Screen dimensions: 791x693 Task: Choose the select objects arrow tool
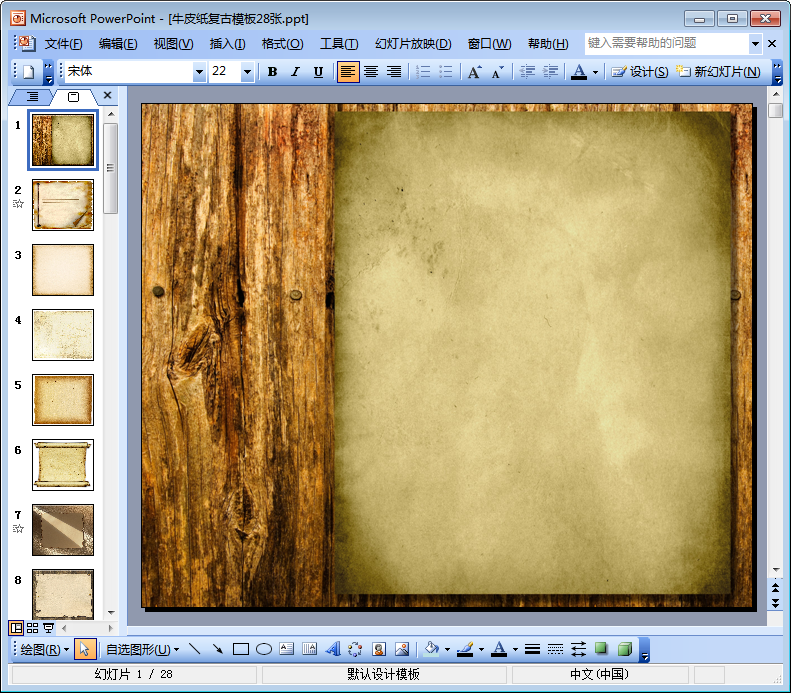pyautogui.click(x=85, y=650)
